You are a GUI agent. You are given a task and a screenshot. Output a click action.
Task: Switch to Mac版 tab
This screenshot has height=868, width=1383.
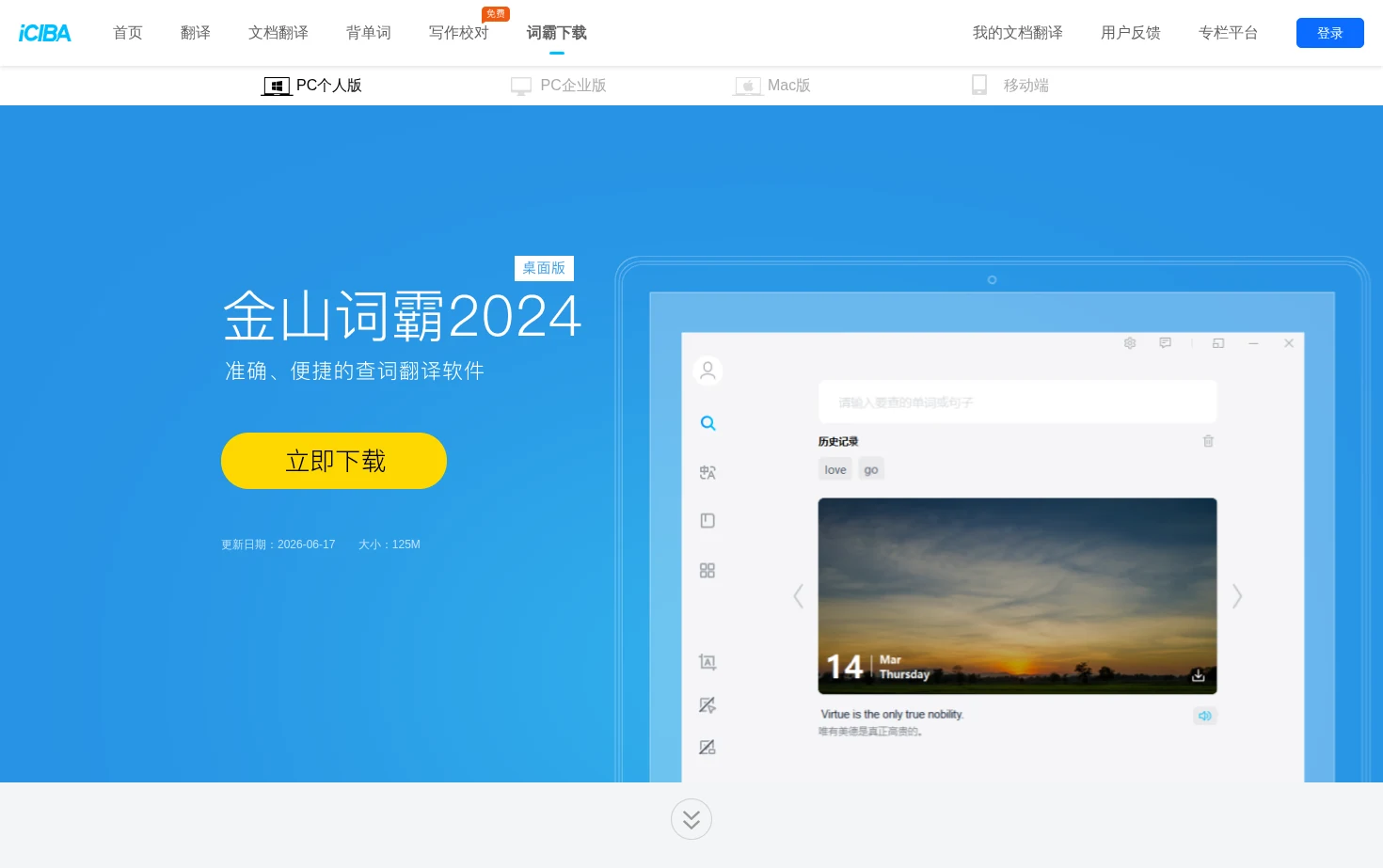point(772,86)
